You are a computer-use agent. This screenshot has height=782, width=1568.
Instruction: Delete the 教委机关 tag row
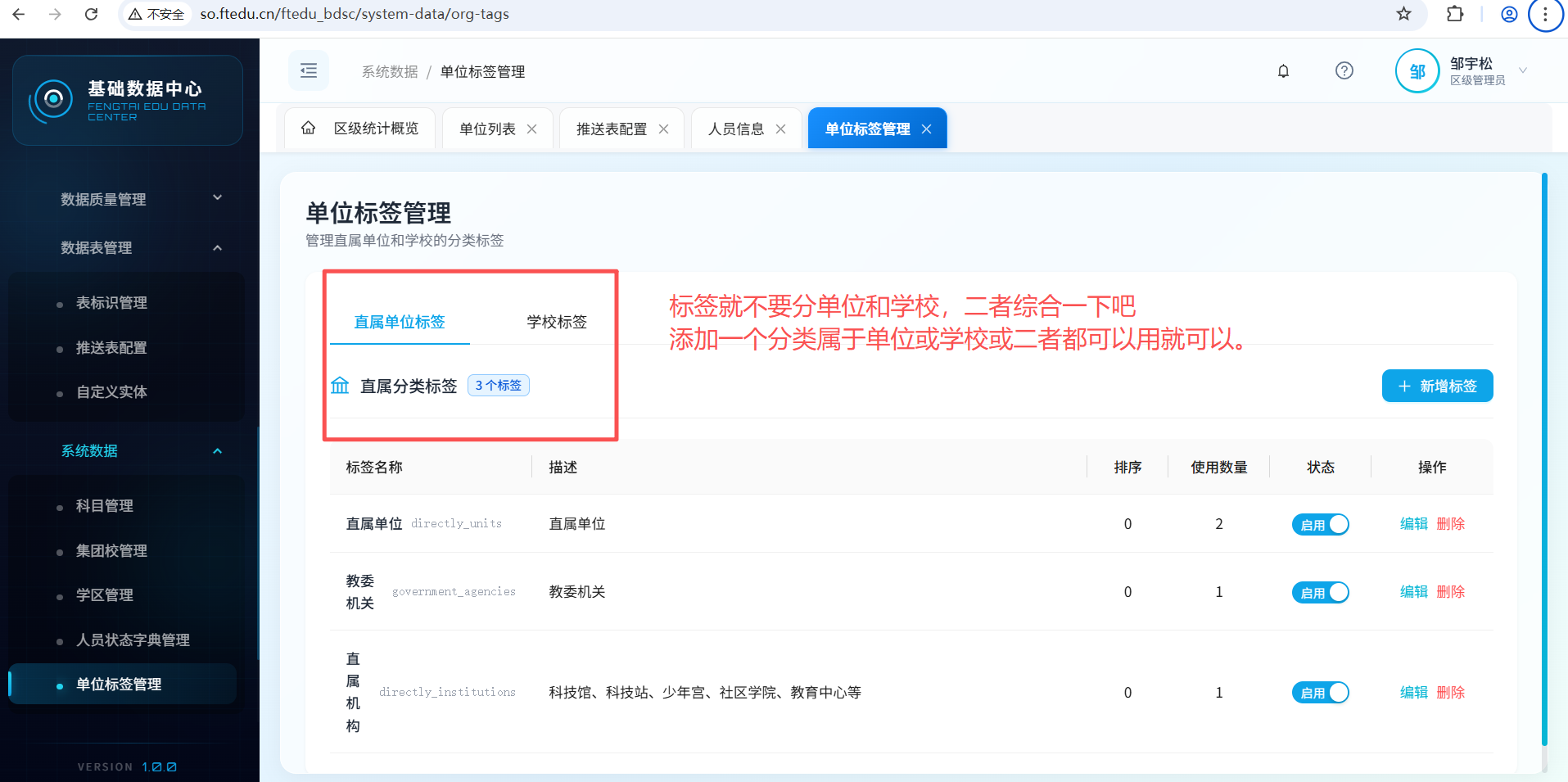(1450, 592)
